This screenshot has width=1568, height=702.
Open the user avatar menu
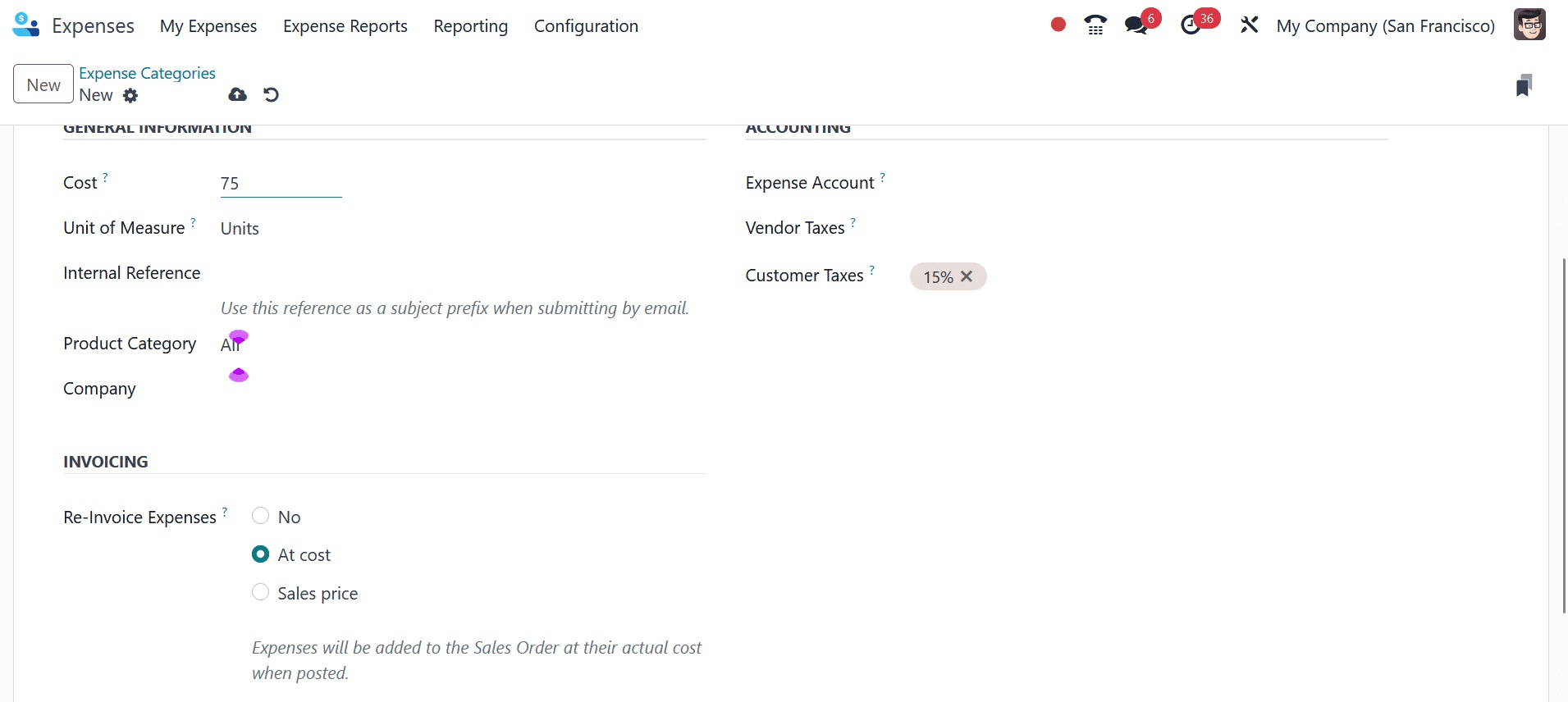(x=1529, y=25)
